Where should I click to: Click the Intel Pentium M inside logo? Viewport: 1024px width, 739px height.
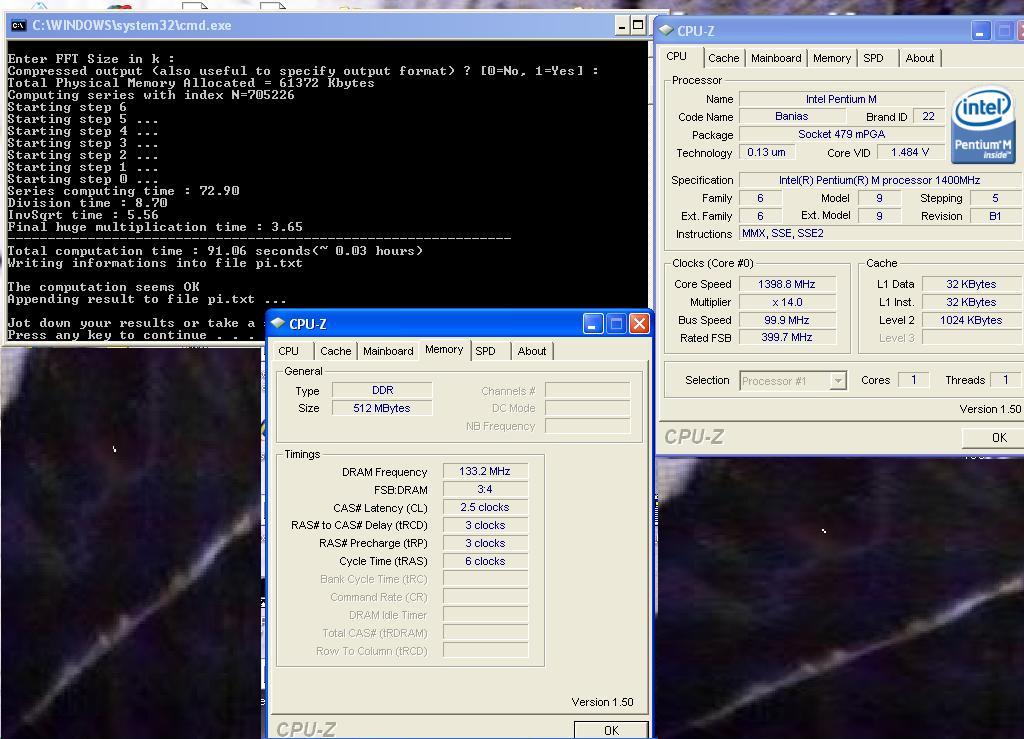pyautogui.click(x=983, y=125)
